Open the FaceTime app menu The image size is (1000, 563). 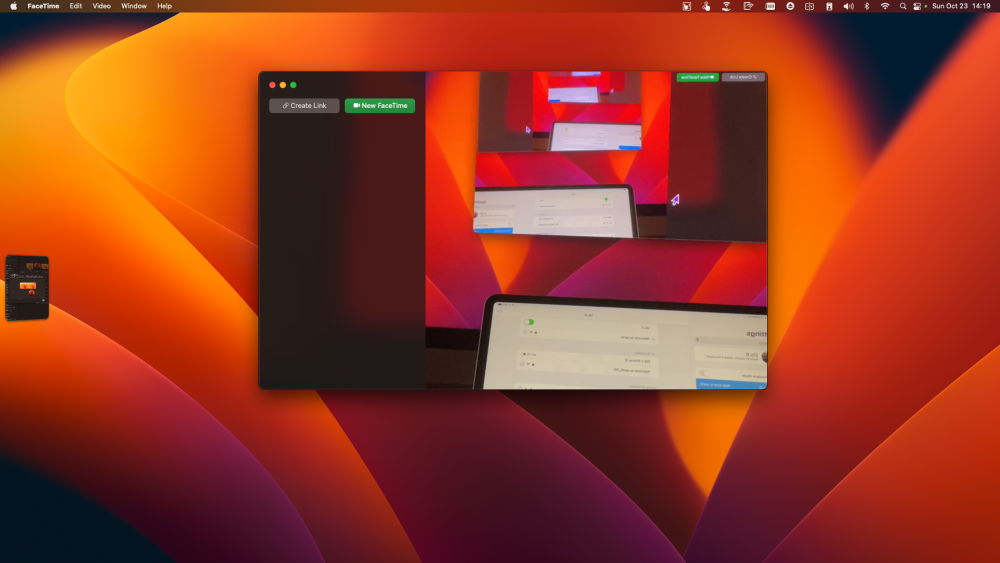pyautogui.click(x=43, y=6)
